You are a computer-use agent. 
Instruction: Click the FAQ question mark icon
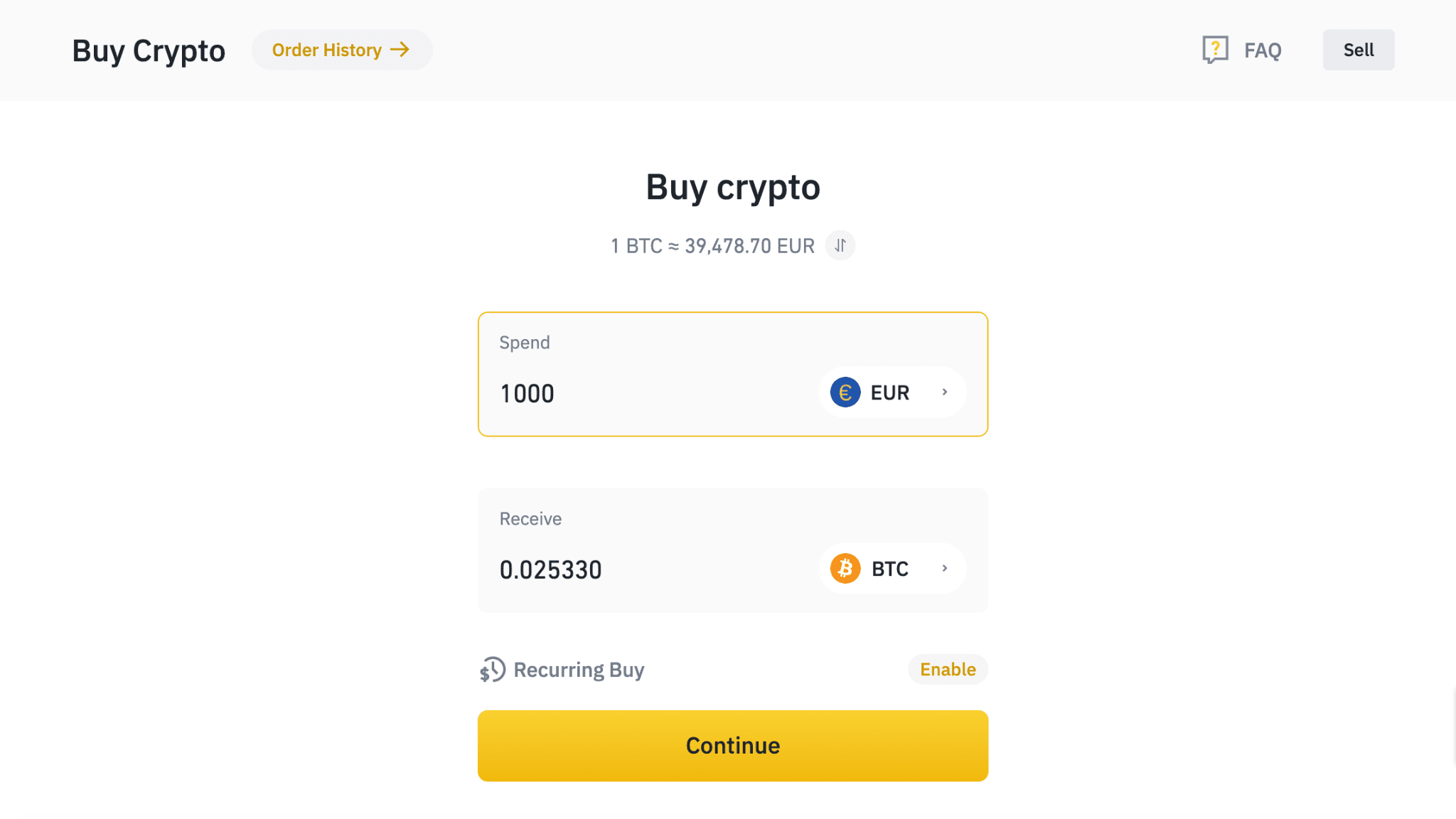1215,49
